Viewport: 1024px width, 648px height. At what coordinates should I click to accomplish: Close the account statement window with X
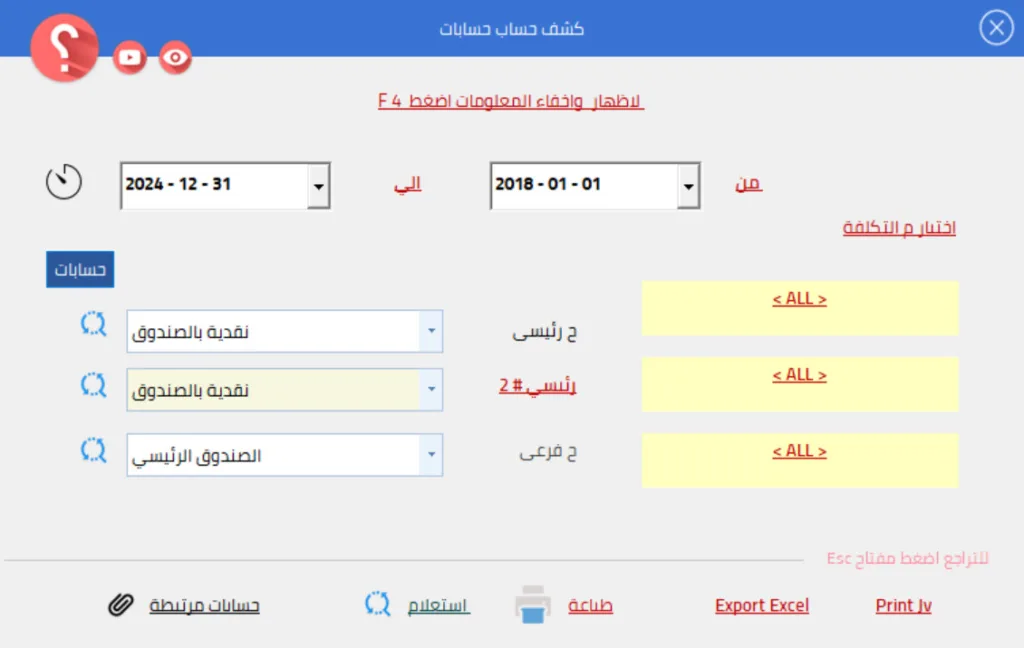[996, 28]
